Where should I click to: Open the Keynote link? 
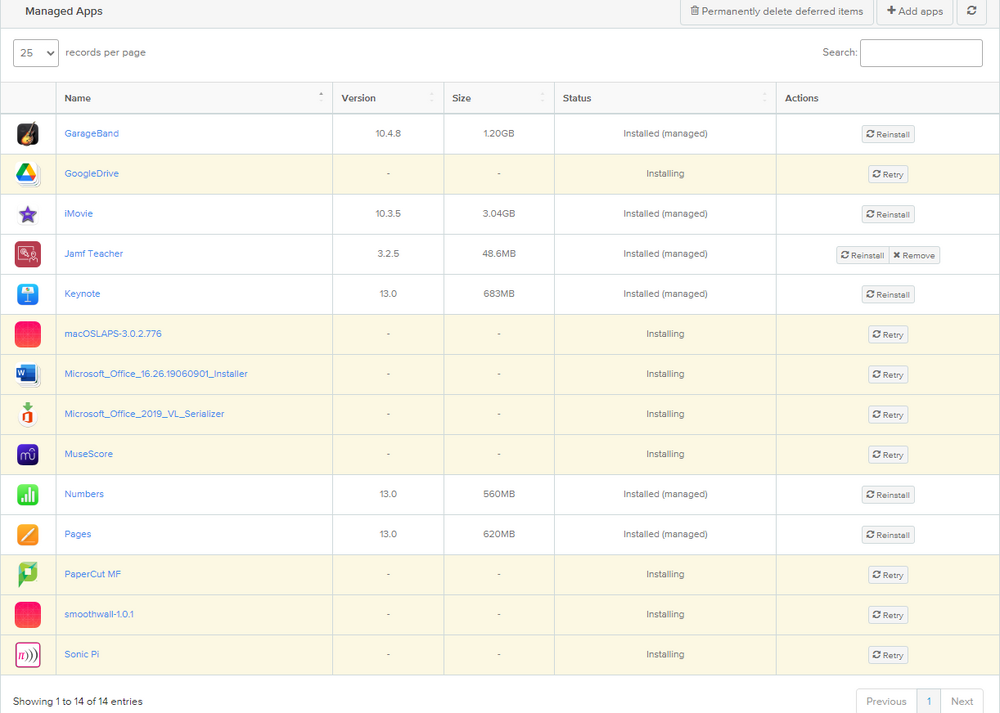(x=82, y=294)
